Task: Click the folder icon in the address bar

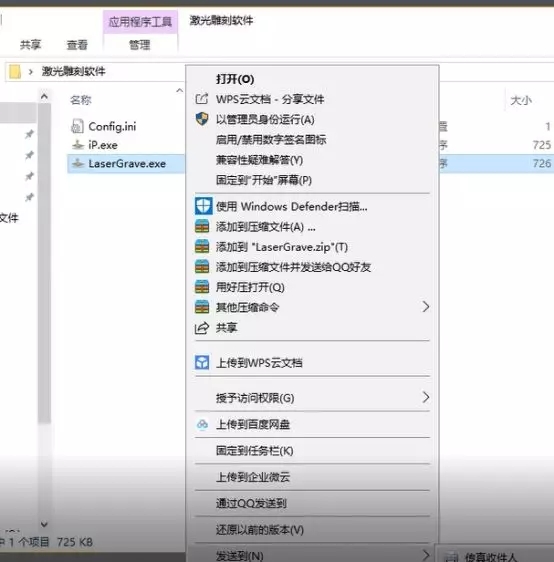Action: 15,71
